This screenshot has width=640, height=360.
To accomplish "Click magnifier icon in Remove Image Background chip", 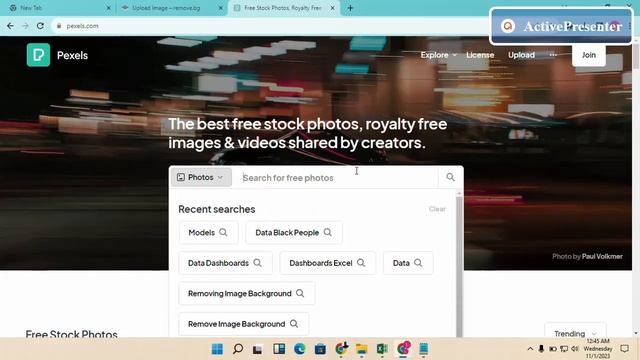I will tap(294, 324).
